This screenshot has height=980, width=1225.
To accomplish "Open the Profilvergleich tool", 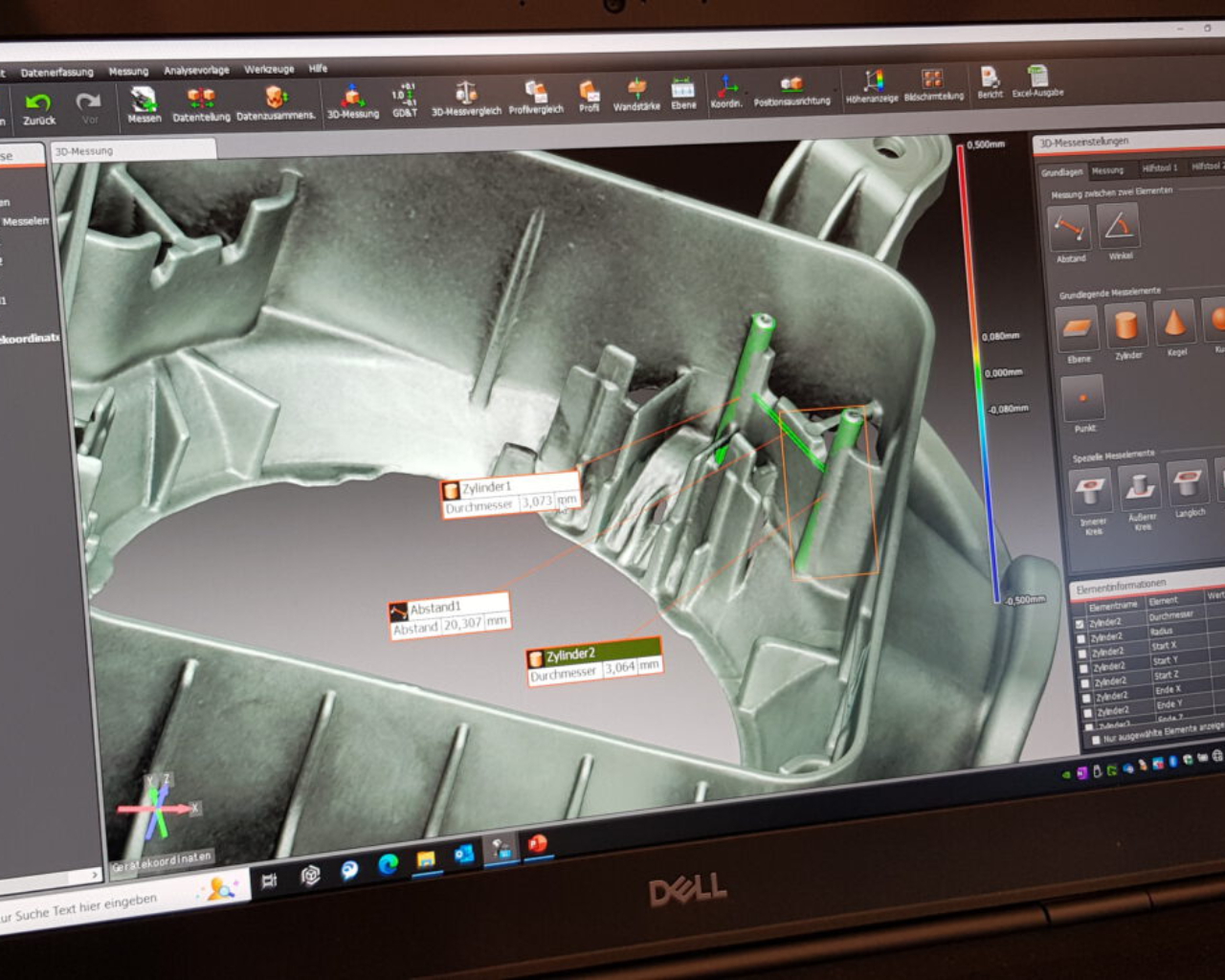I will (x=536, y=98).
